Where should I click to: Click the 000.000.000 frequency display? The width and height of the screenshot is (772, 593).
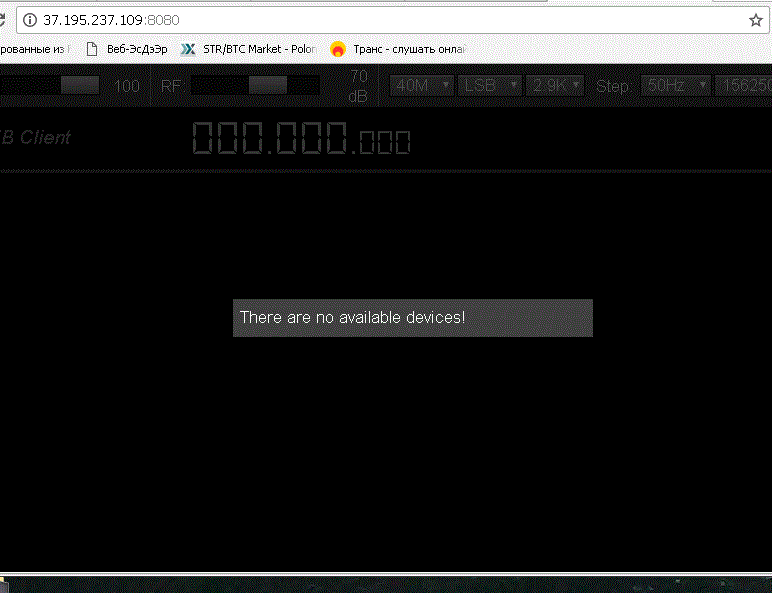tap(300, 139)
